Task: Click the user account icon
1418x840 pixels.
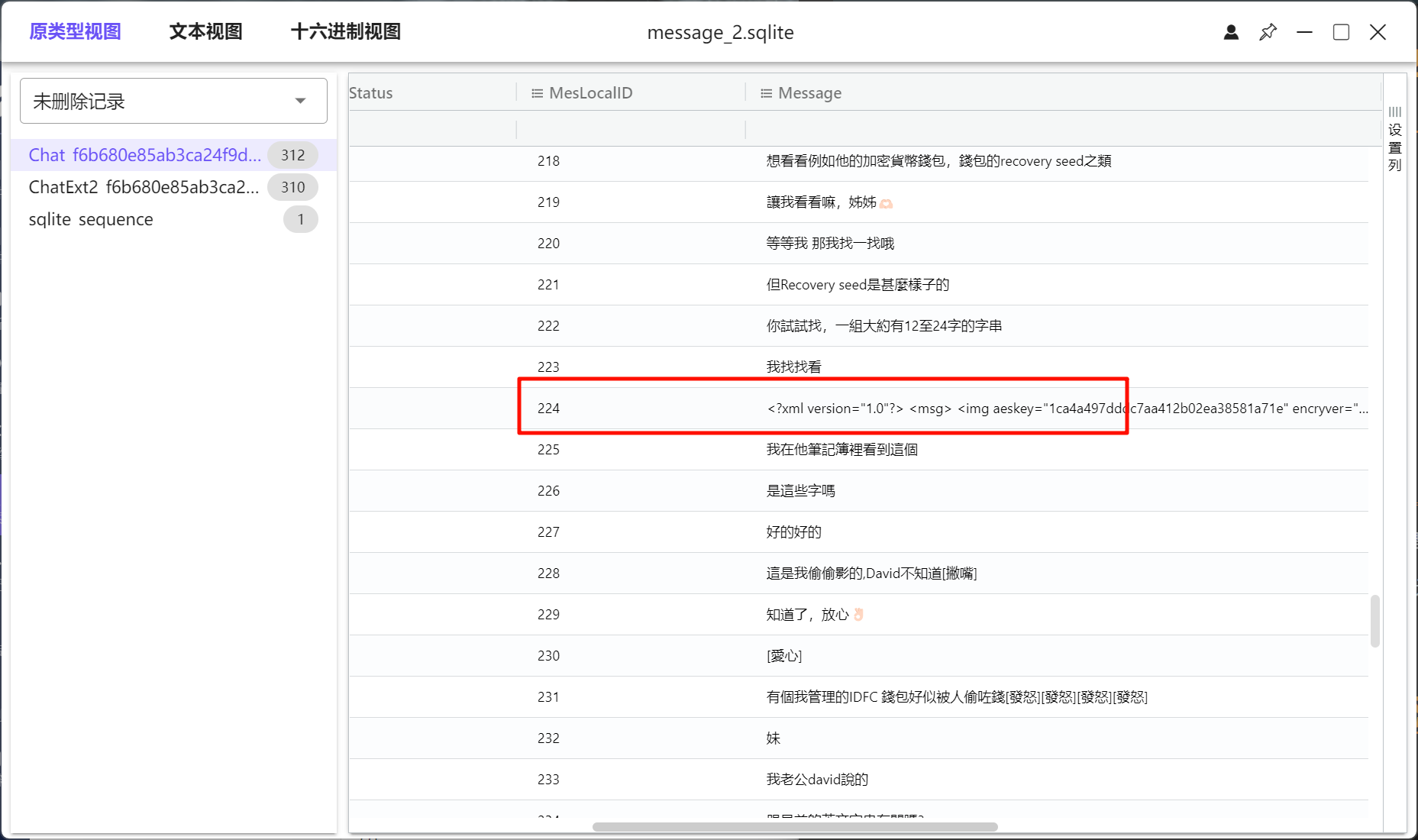Action: 1231,32
